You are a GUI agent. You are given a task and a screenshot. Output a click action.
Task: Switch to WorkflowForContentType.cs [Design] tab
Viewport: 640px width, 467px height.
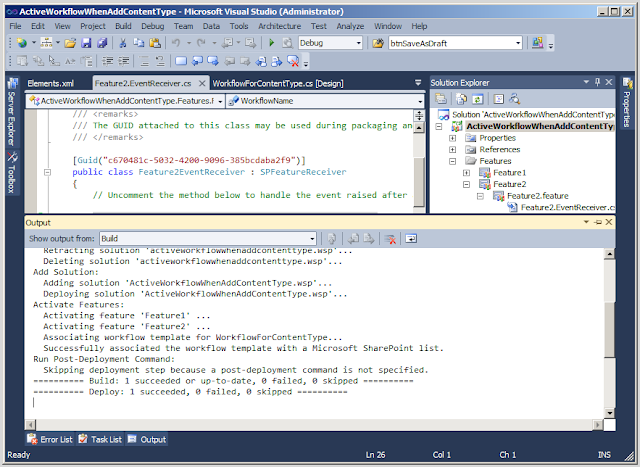pos(278,83)
